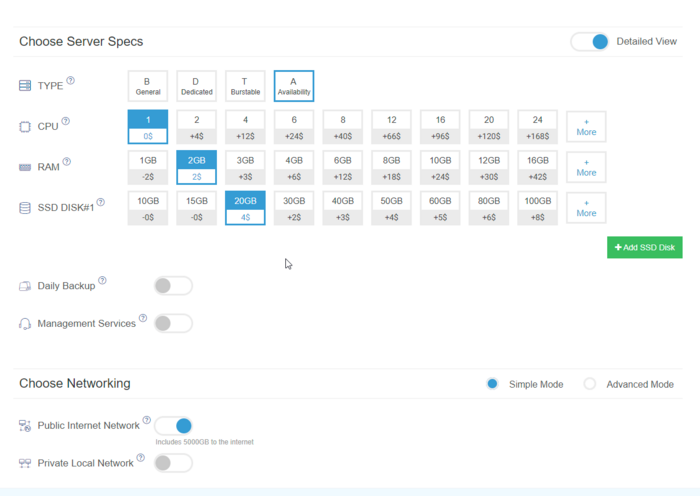Click the Add SSD Disk button

pyautogui.click(x=645, y=247)
